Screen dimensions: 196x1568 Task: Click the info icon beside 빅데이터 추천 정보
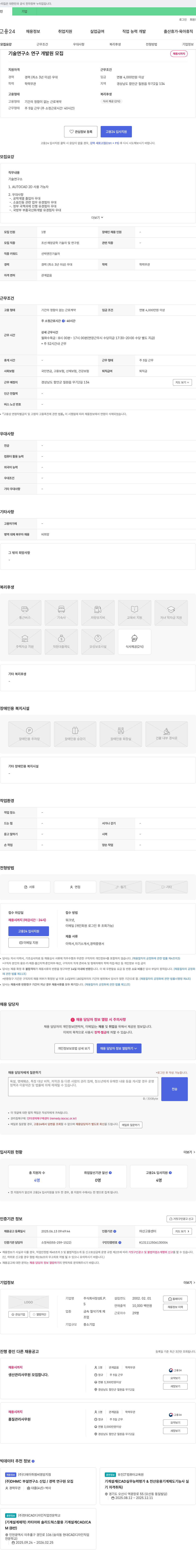coord(33,1461)
